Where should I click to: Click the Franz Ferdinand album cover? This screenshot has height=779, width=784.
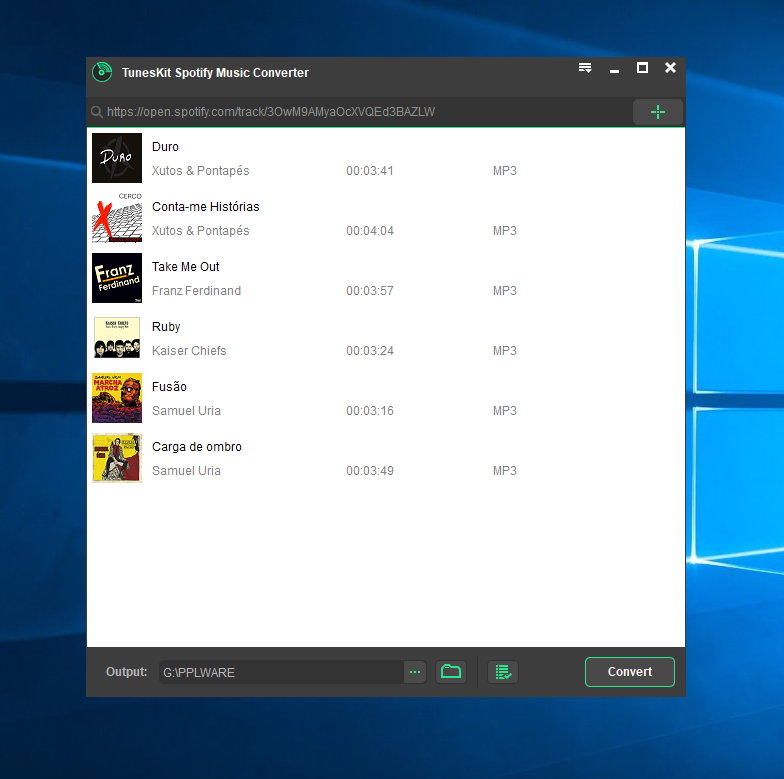(x=117, y=278)
